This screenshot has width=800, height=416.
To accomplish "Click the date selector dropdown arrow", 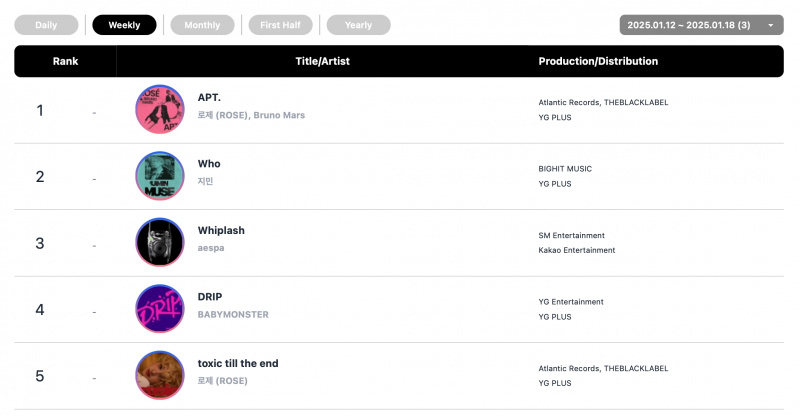I will coord(771,25).
